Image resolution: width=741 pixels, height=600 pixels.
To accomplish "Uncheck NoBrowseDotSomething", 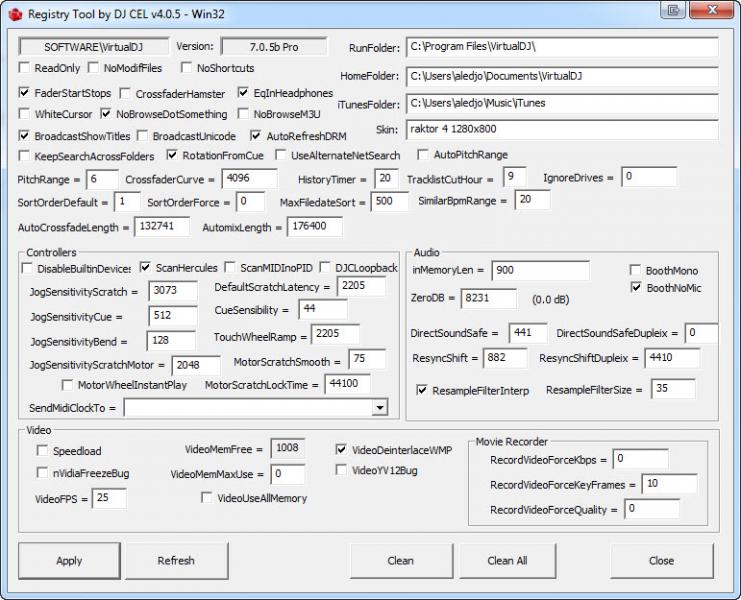I will pyautogui.click(x=106, y=114).
